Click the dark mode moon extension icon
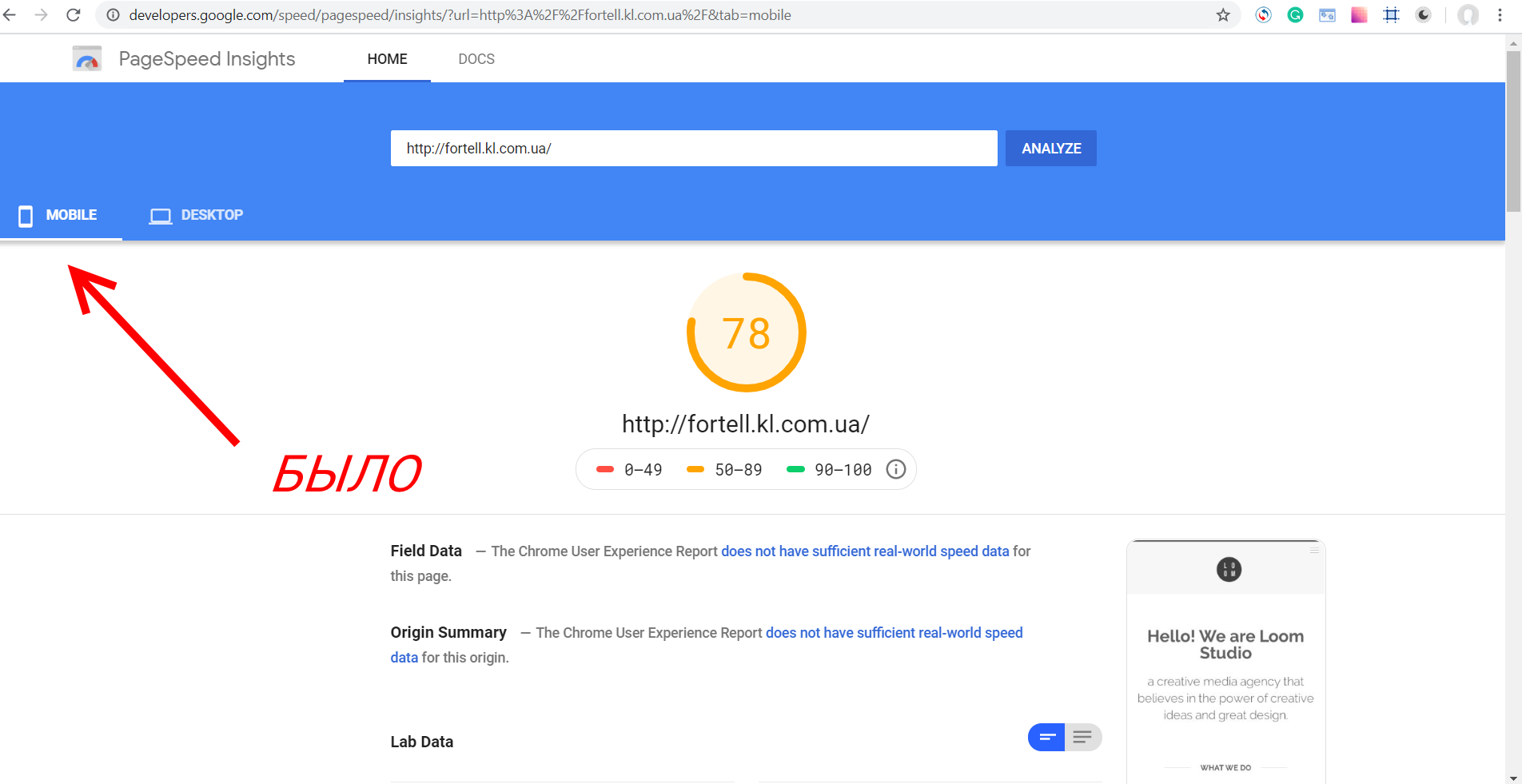 (x=1423, y=15)
